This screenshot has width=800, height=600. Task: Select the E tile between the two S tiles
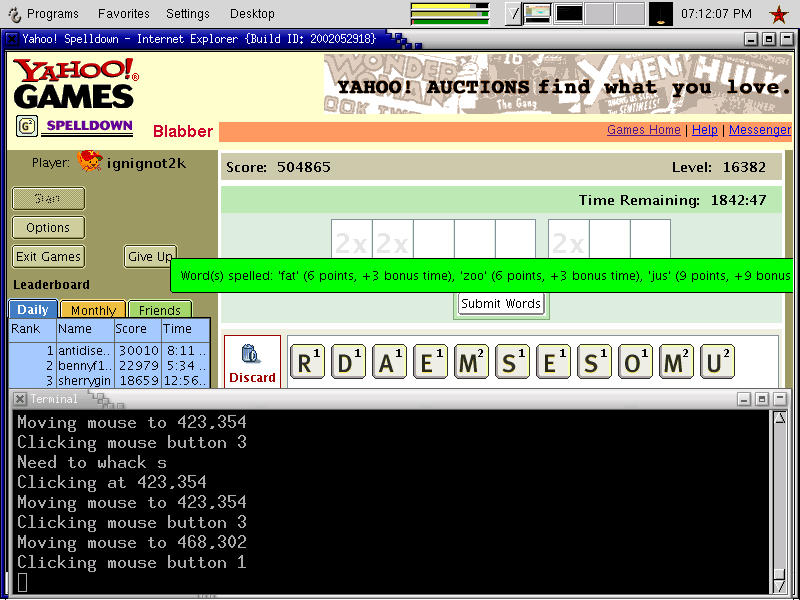[x=553, y=362]
